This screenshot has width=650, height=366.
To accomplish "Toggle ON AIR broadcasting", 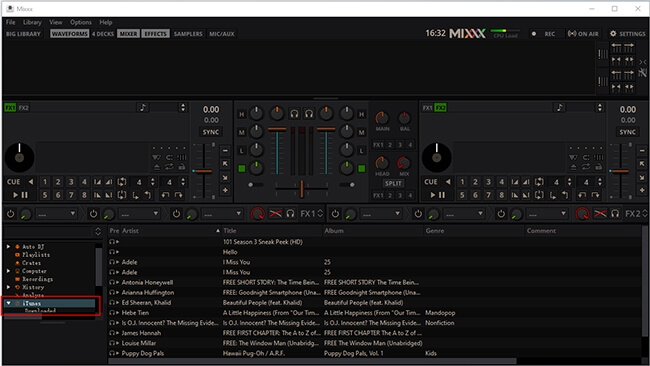I will tap(583, 34).
